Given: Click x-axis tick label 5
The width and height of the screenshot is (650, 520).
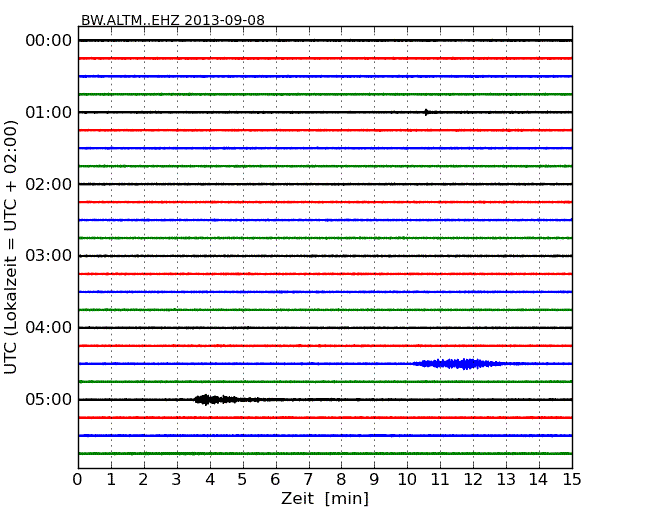Looking at the screenshot, I should click(x=243, y=480).
